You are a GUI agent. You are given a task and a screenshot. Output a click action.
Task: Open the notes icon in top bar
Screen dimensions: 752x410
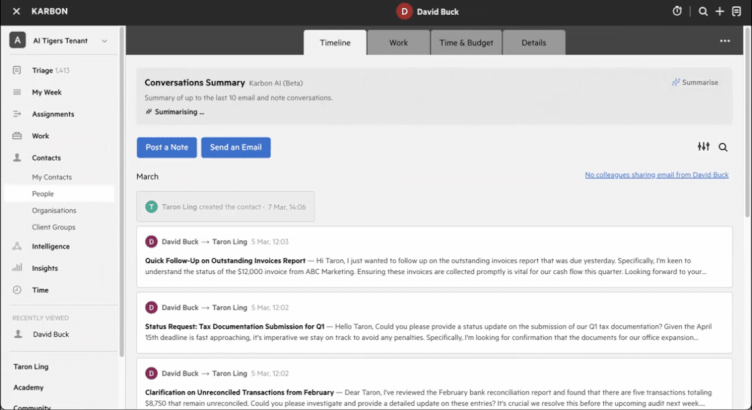(736, 12)
